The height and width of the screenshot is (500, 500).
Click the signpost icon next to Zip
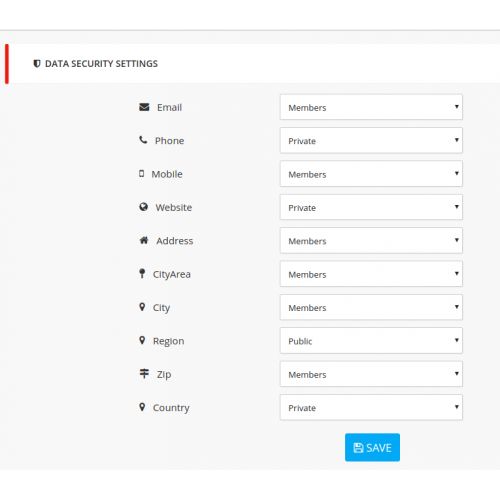point(144,373)
